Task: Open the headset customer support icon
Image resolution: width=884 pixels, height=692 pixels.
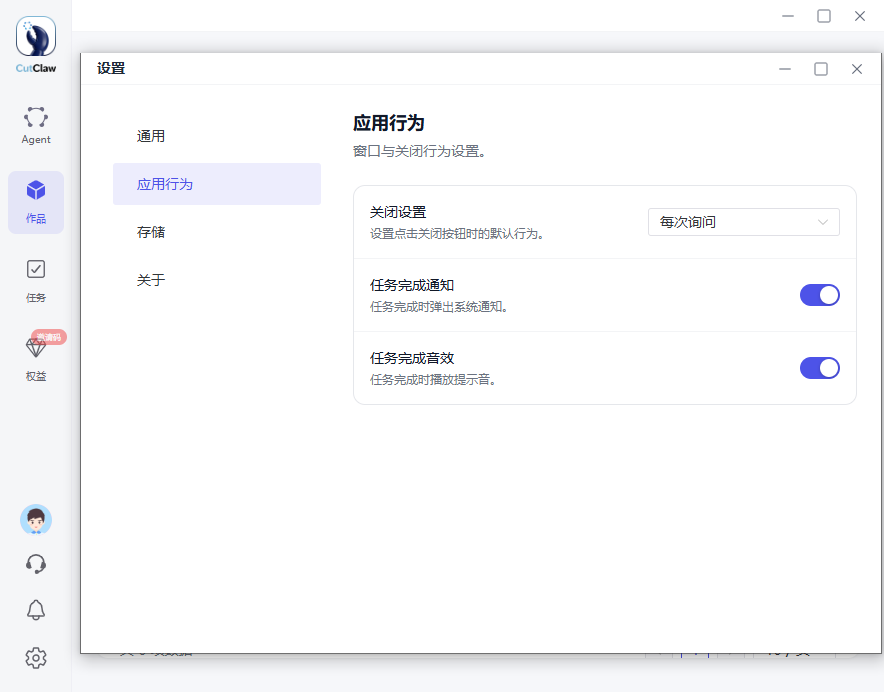Action: 36,564
